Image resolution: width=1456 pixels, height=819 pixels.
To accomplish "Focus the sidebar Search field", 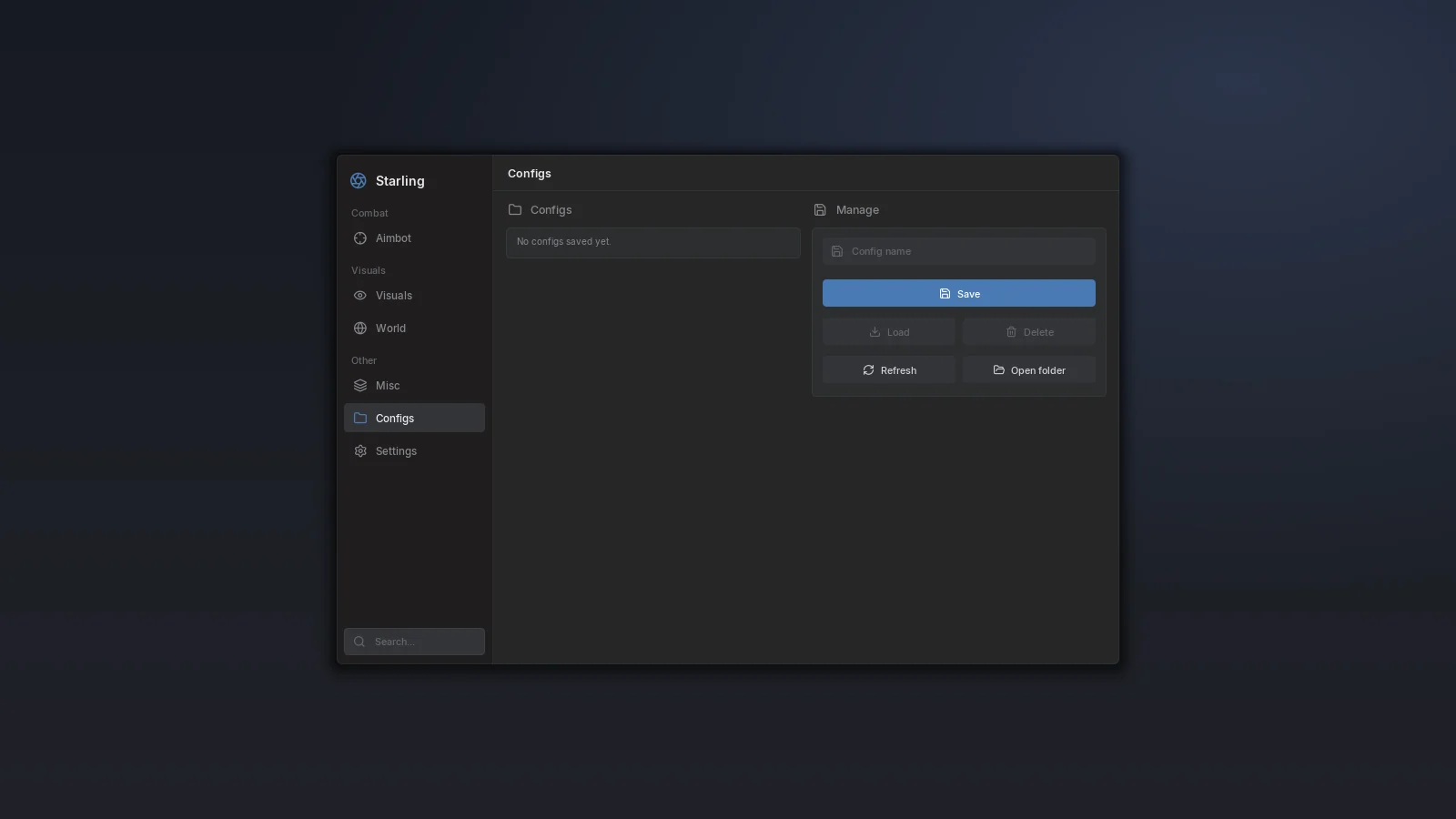I will [414, 642].
